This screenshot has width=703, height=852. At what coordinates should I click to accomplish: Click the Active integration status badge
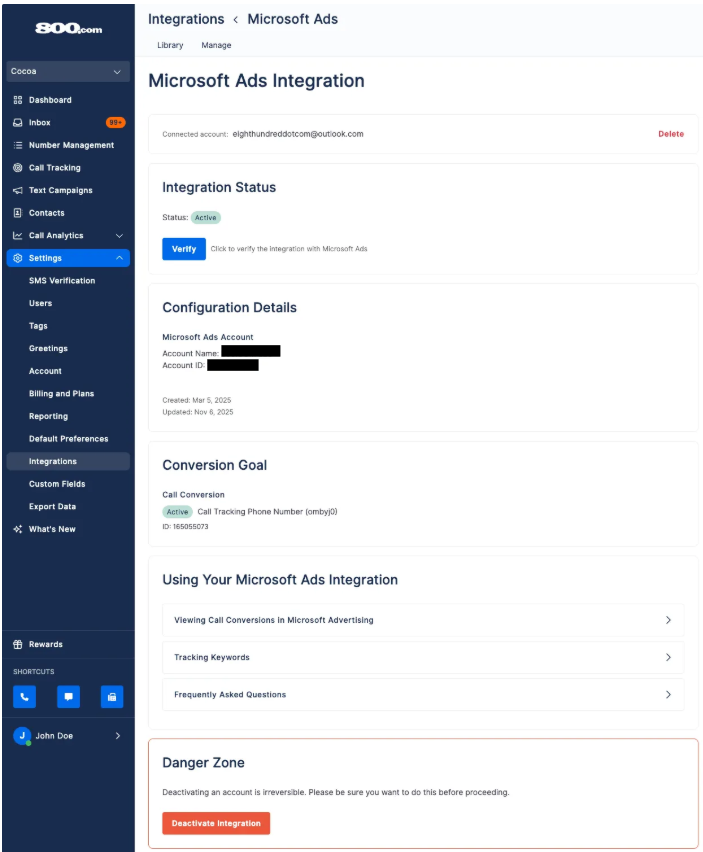(x=205, y=217)
